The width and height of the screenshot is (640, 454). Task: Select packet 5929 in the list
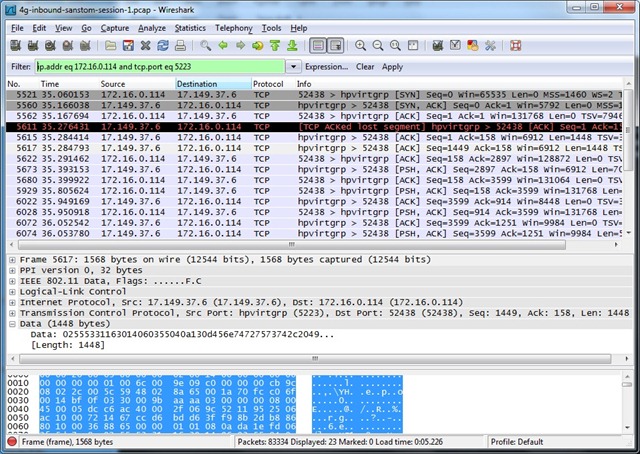tap(314, 191)
